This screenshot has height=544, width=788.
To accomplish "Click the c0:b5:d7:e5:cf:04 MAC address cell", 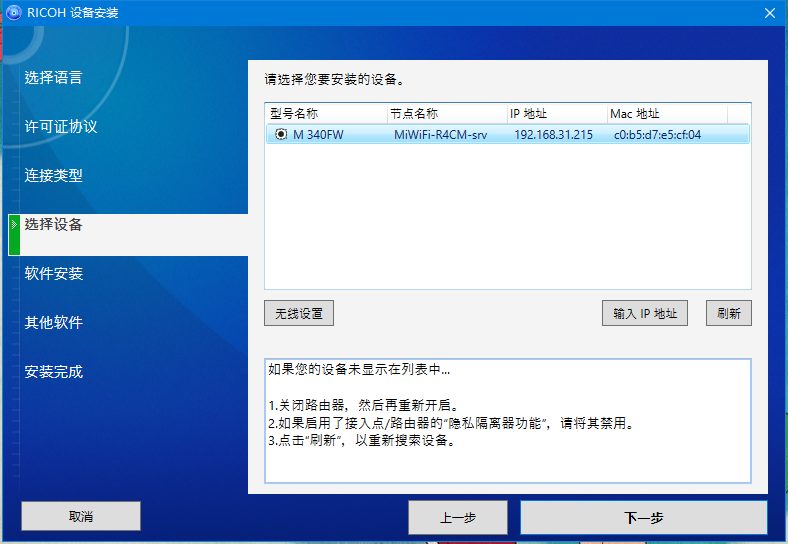I will (657, 135).
